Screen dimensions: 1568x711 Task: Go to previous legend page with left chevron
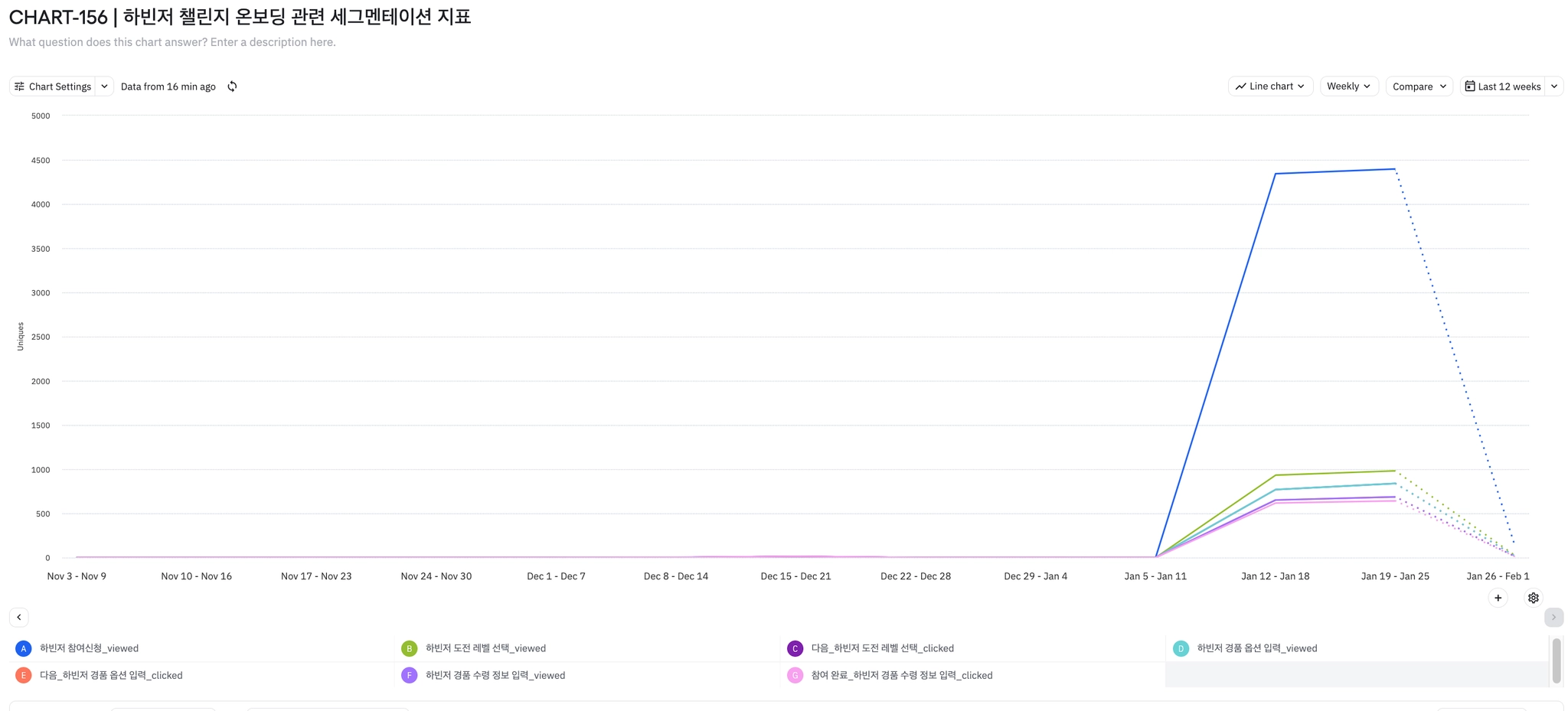point(19,617)
